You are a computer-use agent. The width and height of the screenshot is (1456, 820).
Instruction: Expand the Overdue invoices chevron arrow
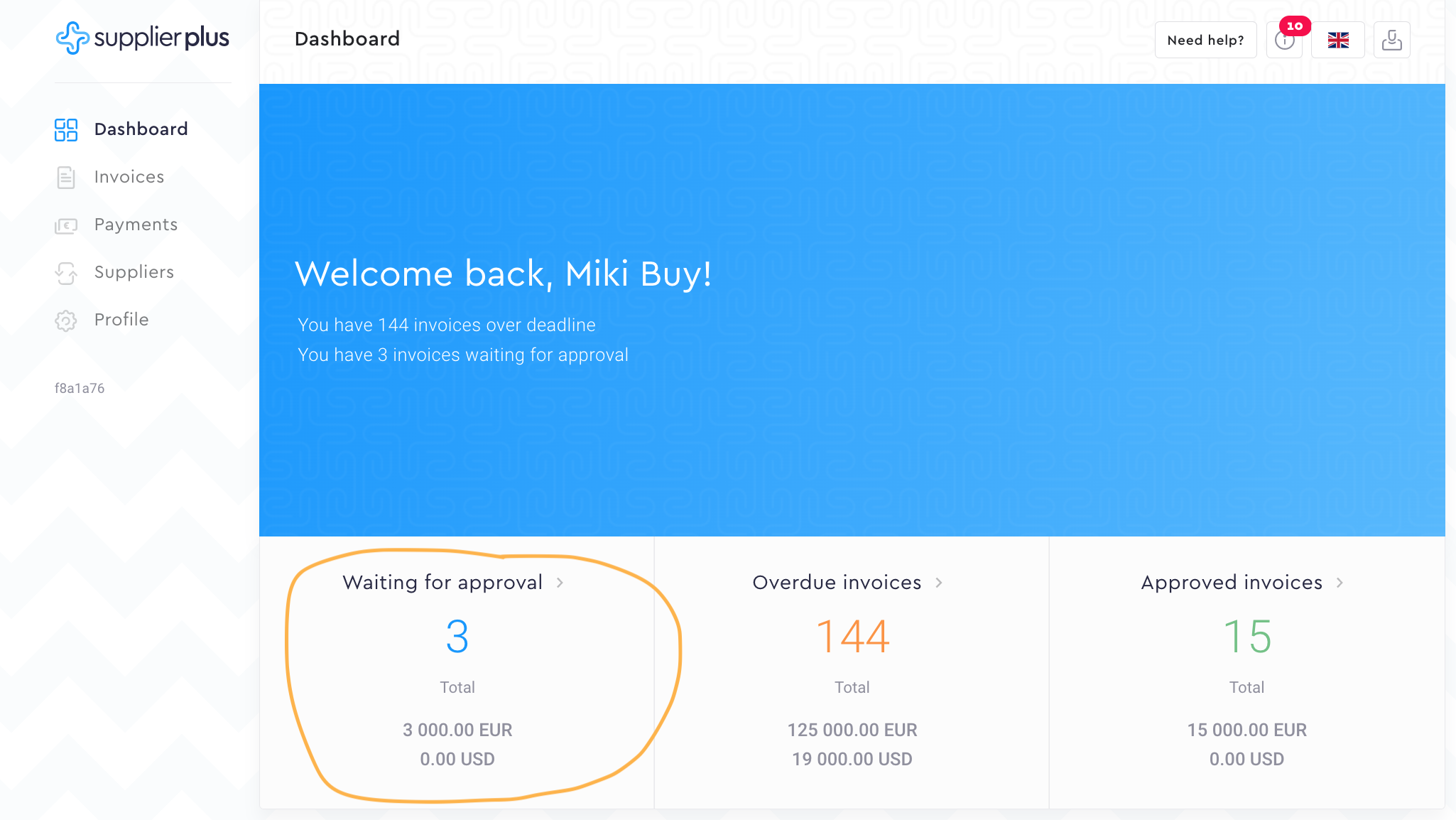[939, 583]
